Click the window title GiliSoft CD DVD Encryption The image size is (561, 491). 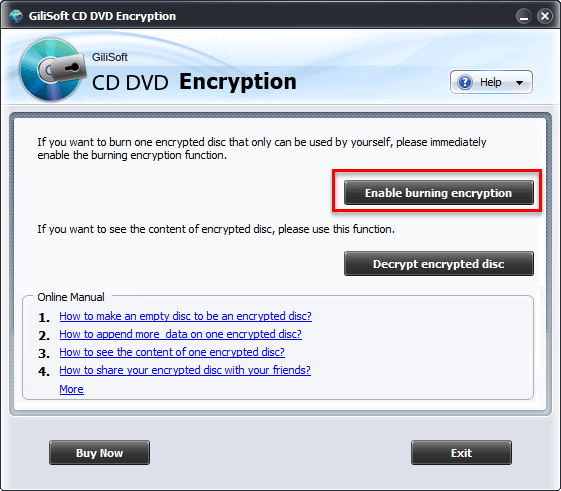(x=102, y=16)
